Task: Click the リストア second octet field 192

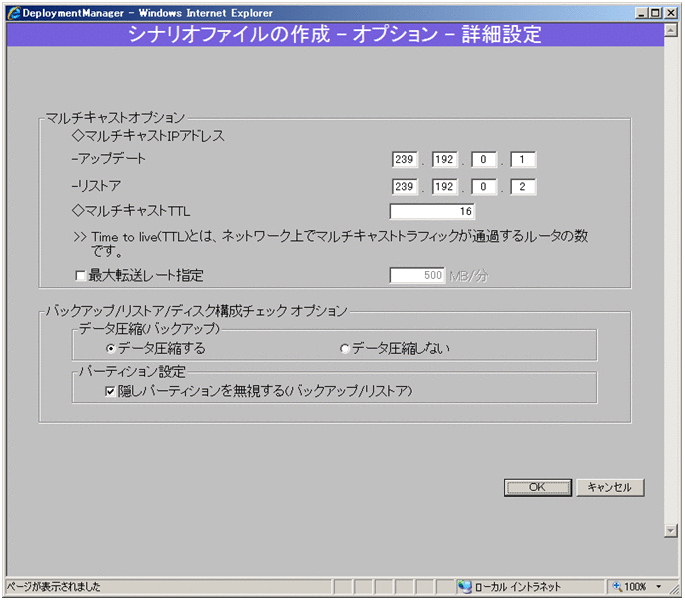Action: pos(445,187)
